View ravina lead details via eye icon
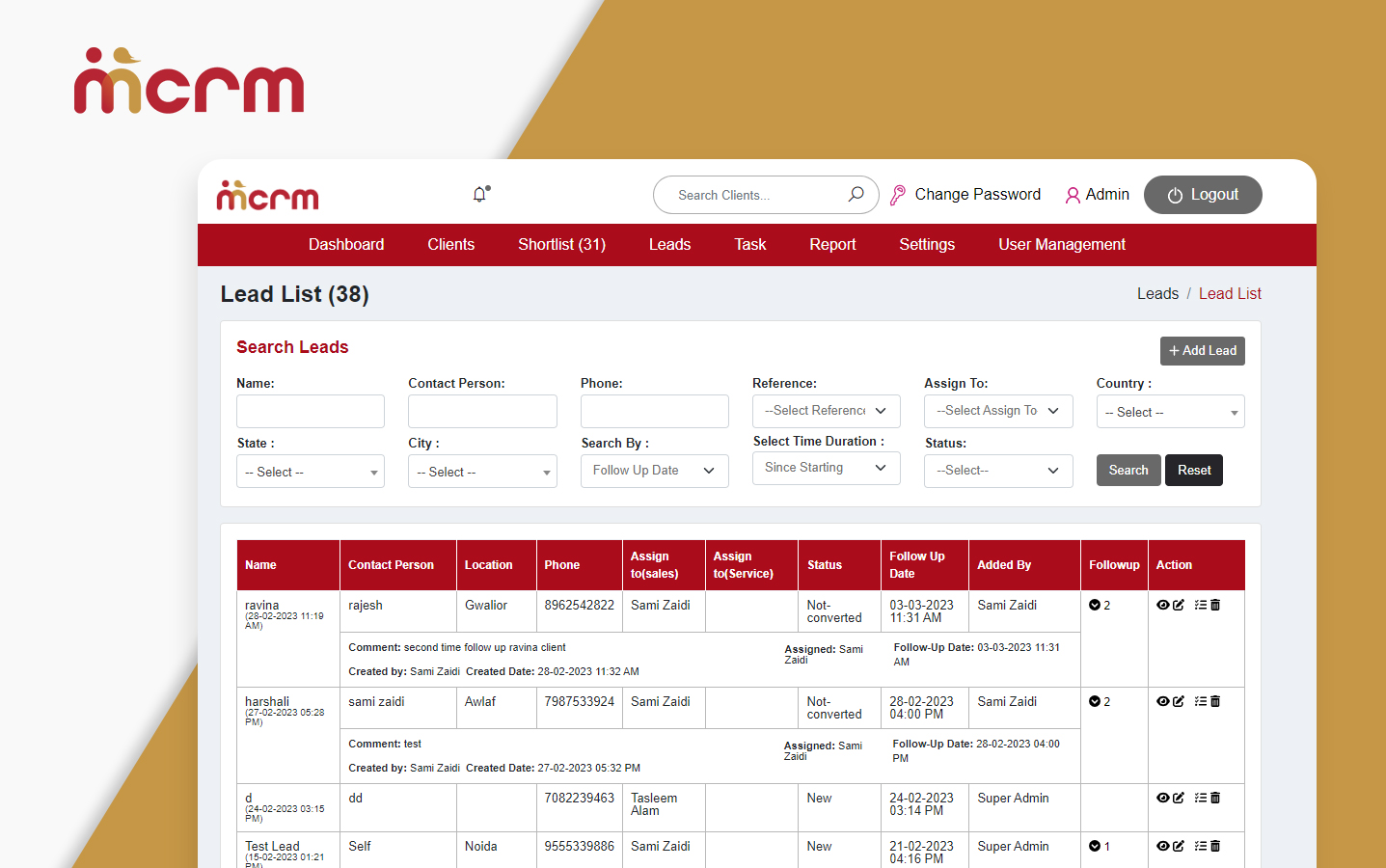The width and height of the screenshot is (1386, 868). point(1162,605)
